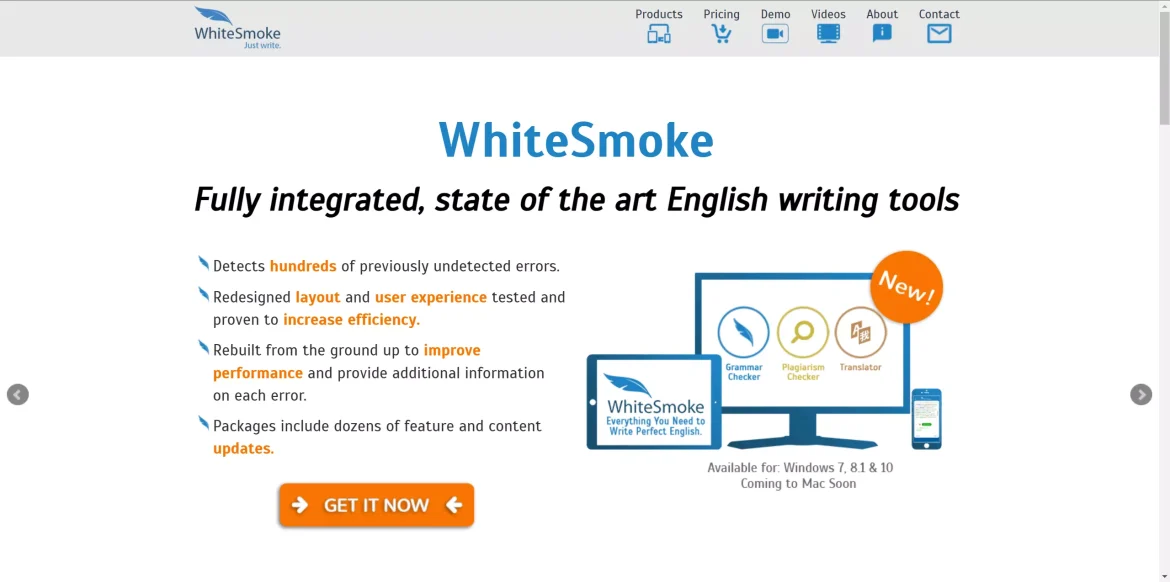The height and width of the screenshot is (582, 1170).
Task: Click 'Available for: Windows 7, 8.1 & 10' text
Action: click(x=800, y=468)
